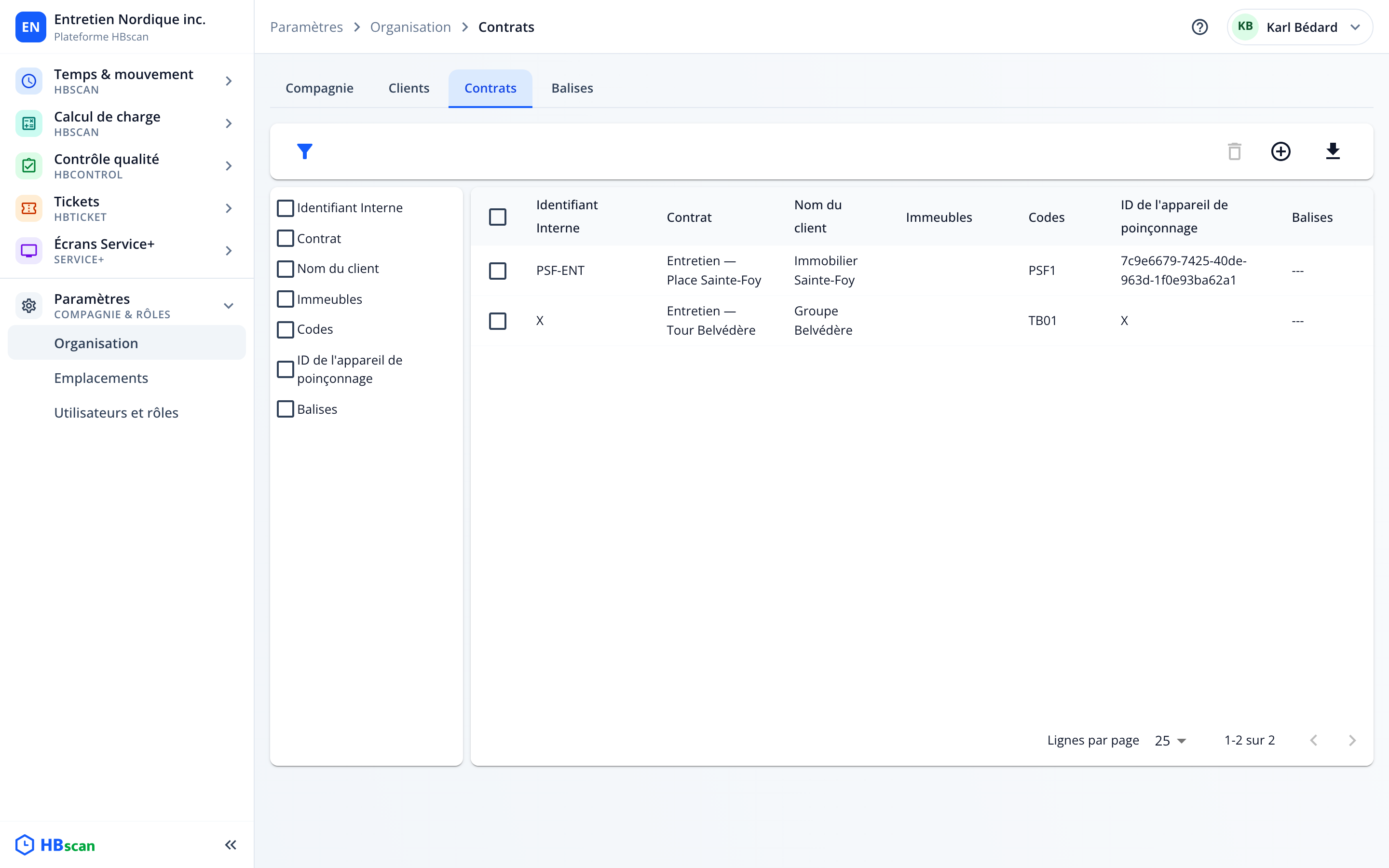Switch to the Balises tab
The image size is (1389, 868).
coord(572,88)
